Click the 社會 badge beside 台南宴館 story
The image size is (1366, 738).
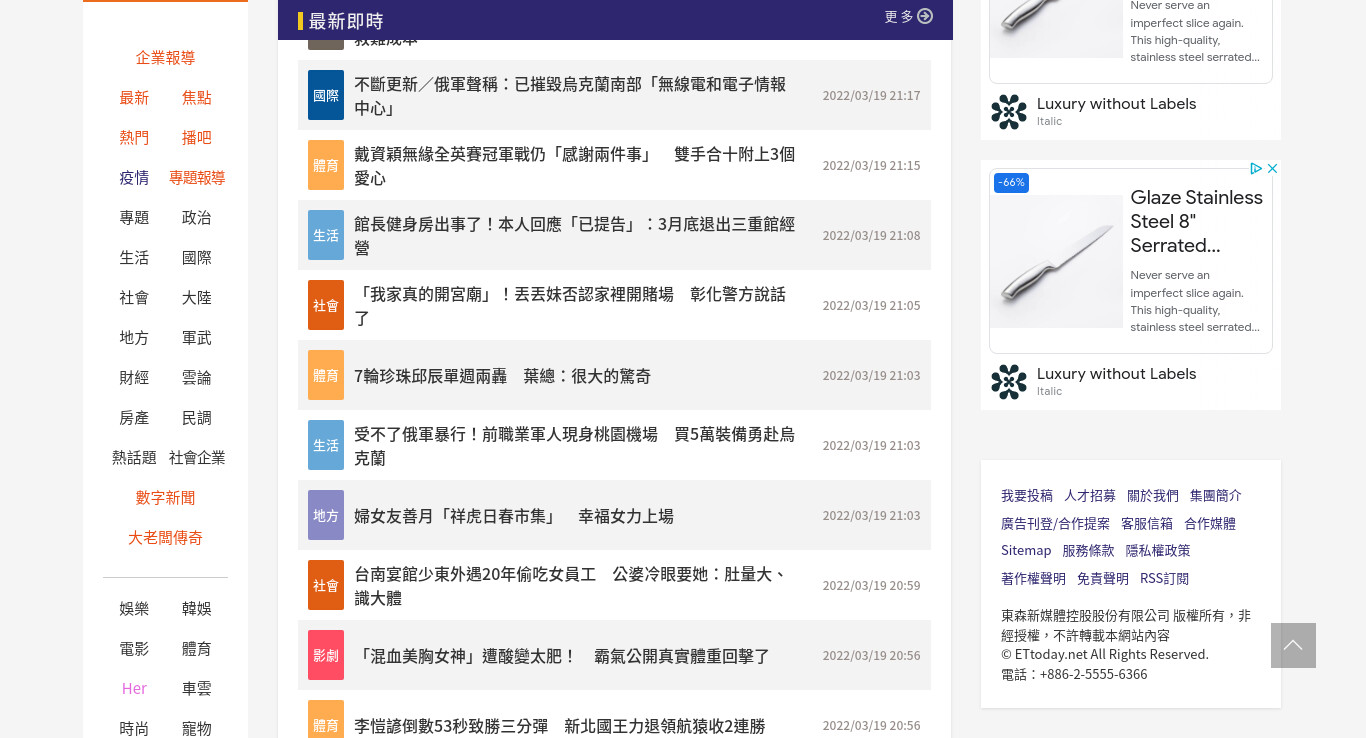click(x=326, y=585)
